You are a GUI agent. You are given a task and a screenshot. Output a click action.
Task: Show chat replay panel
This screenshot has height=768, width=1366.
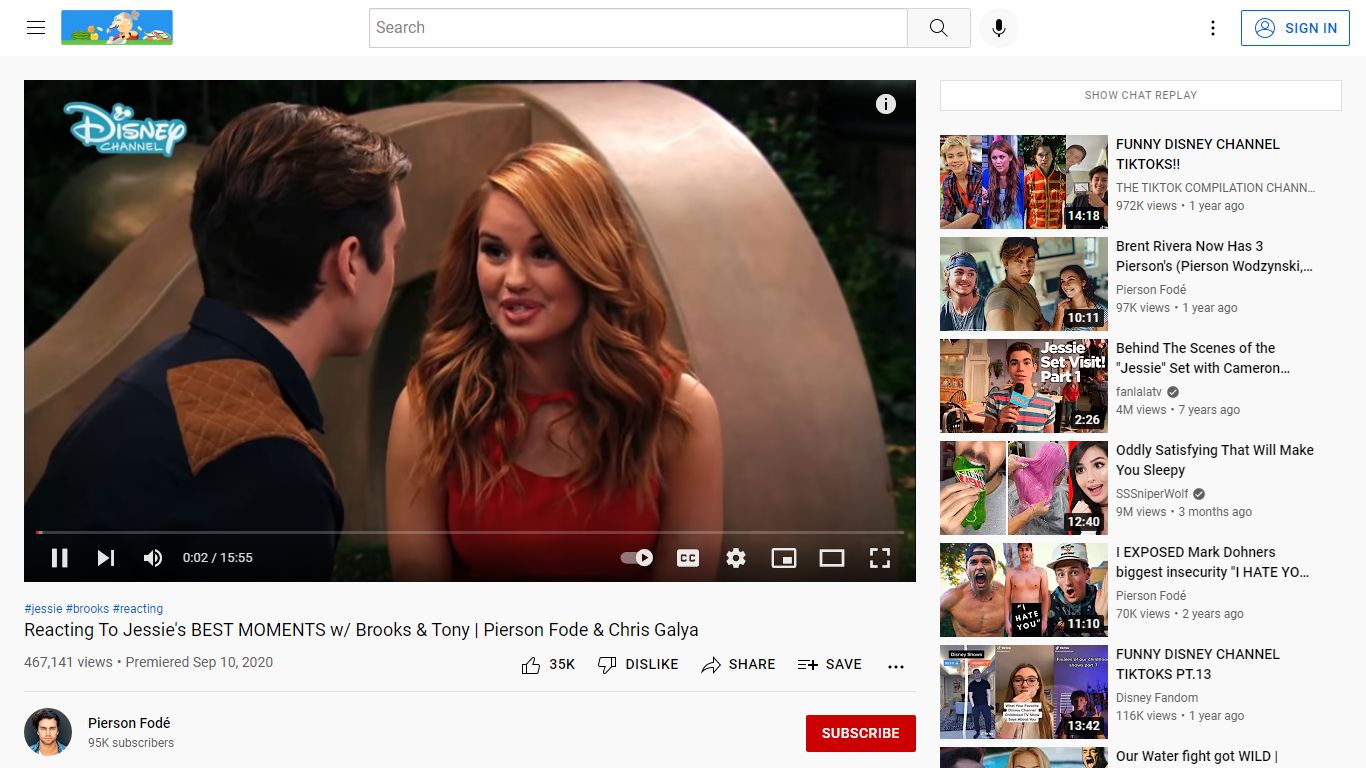click(x=1141, y=95)
